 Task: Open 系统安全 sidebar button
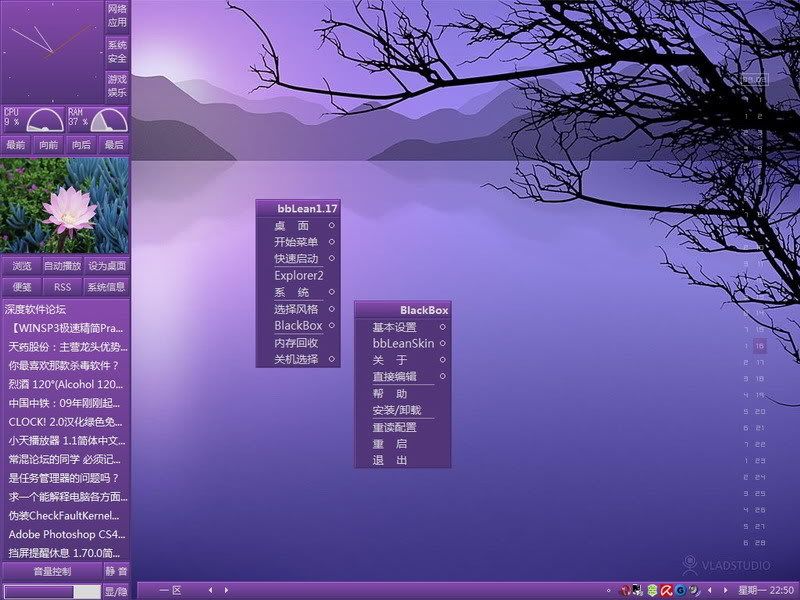point(117,52)
